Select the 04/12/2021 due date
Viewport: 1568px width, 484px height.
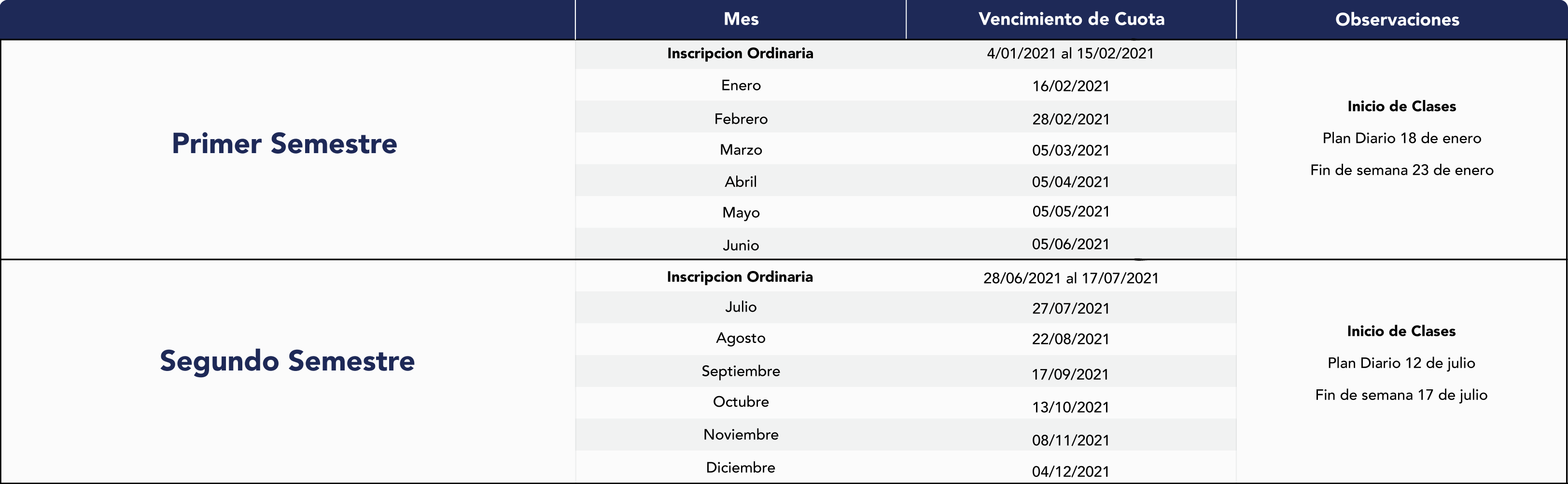pos(1071,471)
